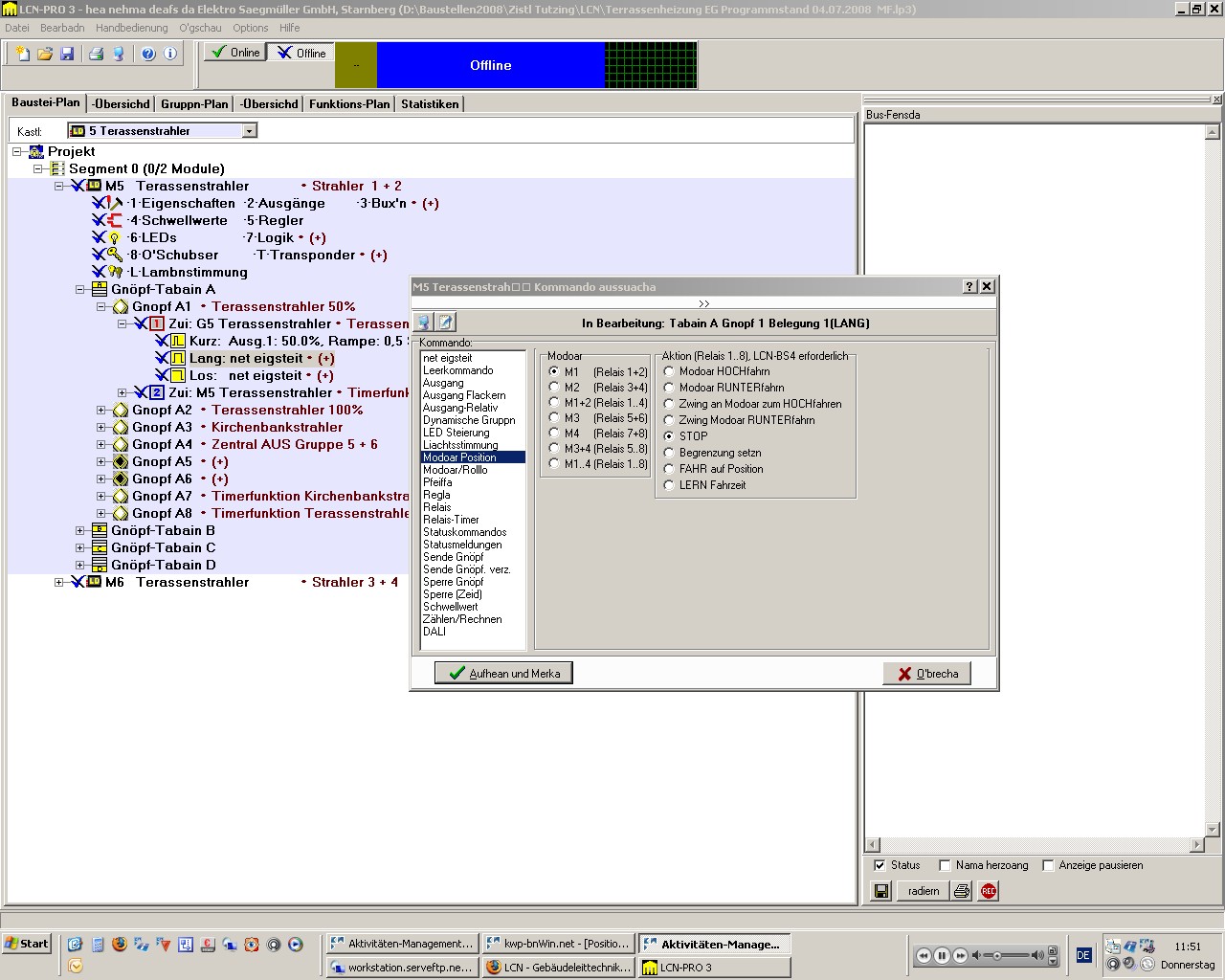
Task: Clear bus log with radiern button
Action: pyautogui.click(x=924, y=891)
